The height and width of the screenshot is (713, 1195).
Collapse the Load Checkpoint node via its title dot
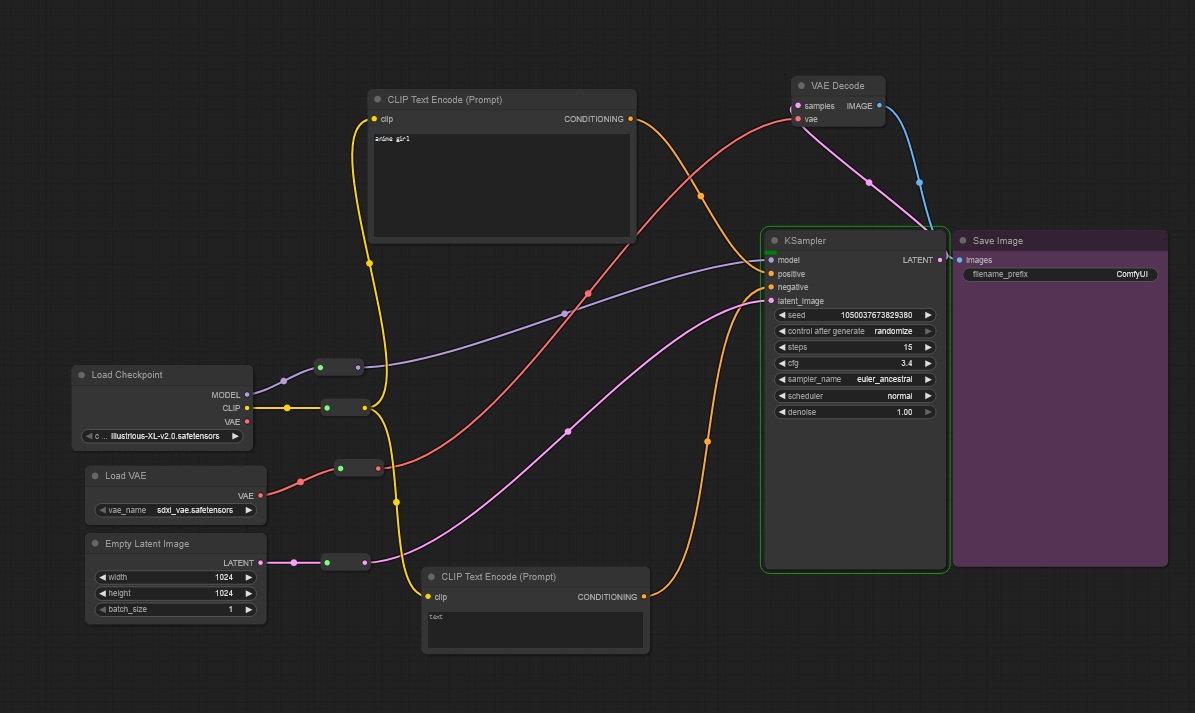[82, 375]
